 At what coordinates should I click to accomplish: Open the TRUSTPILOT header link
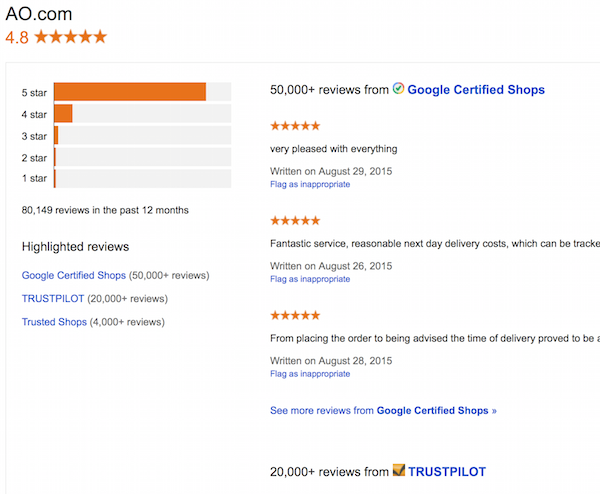[x=447, y=471]
